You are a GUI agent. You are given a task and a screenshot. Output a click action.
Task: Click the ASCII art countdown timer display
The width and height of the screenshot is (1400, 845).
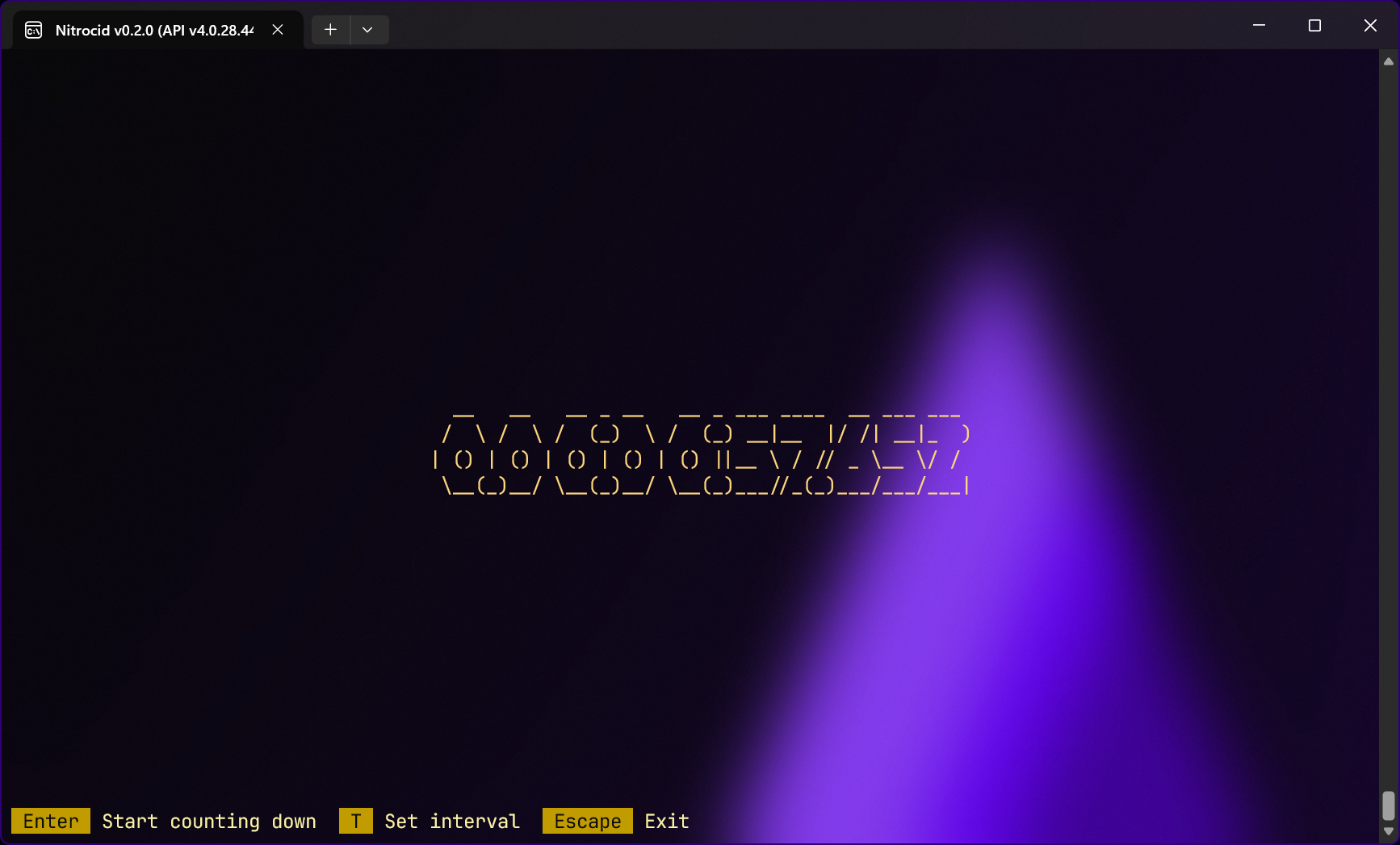(x=701, y=454)
